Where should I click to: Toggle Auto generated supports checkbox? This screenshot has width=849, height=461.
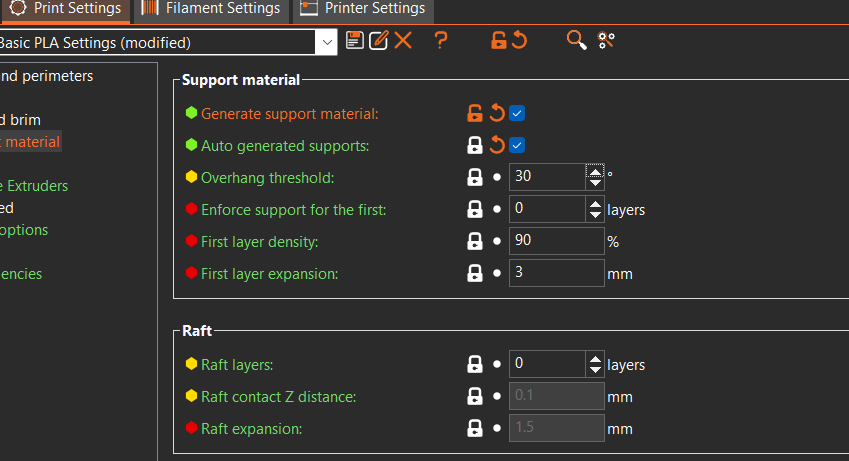(x=517, y=145)
